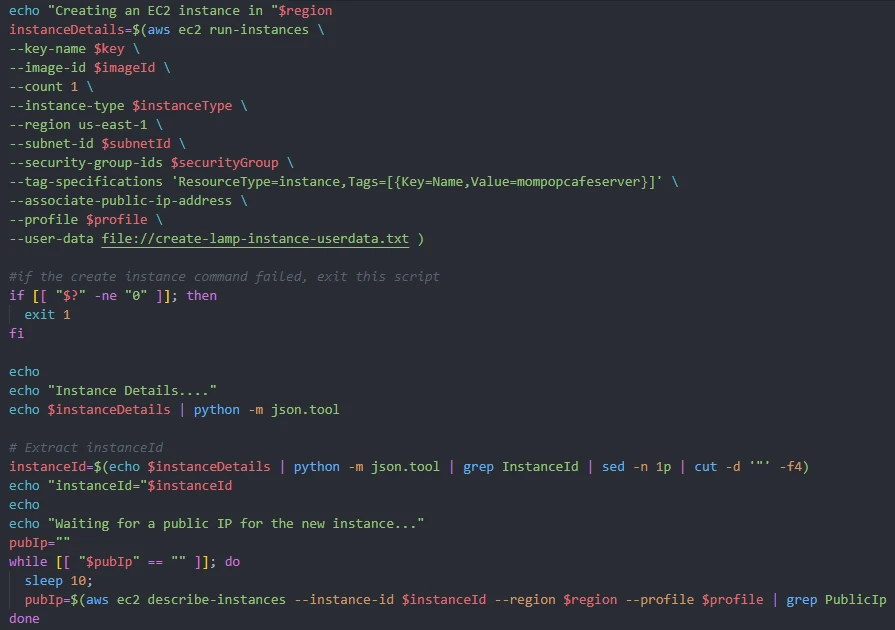Viewport: 895px width, 630px height.
Task: Click the --associate-public-ip-address option
Action: pyautogui.click(x=120, y=201)
